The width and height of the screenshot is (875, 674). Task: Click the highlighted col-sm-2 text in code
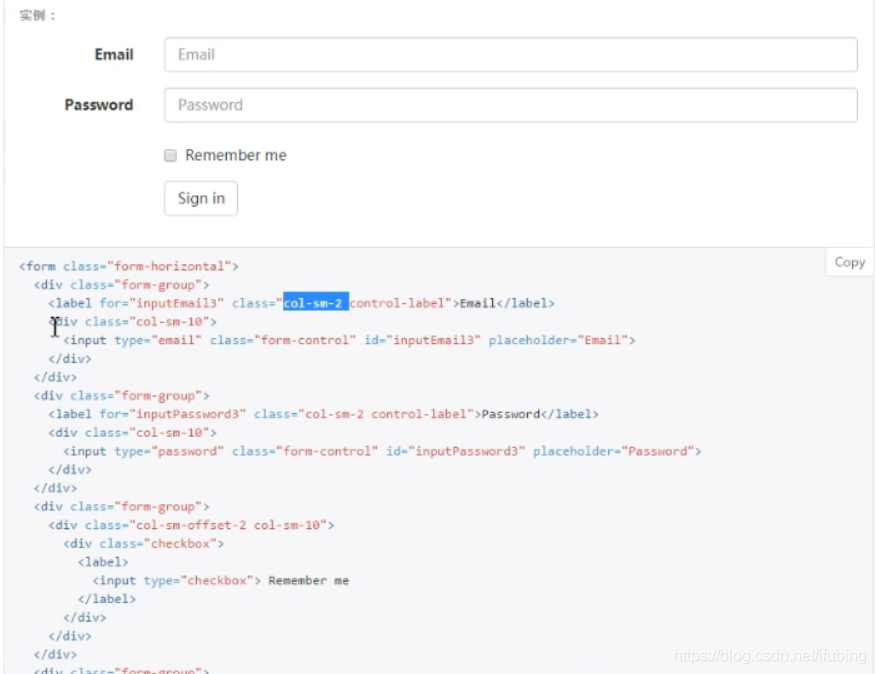click(315, 303)
